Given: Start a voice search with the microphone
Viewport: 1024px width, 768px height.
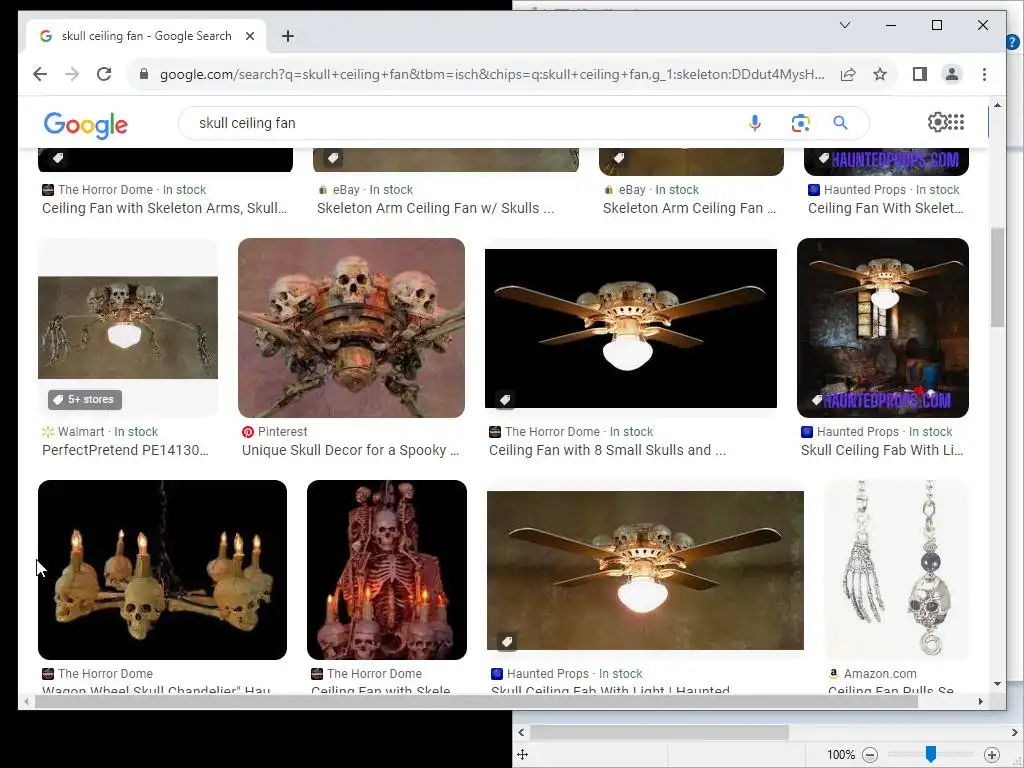Looking at the screenshot, I should coord(754,123).
